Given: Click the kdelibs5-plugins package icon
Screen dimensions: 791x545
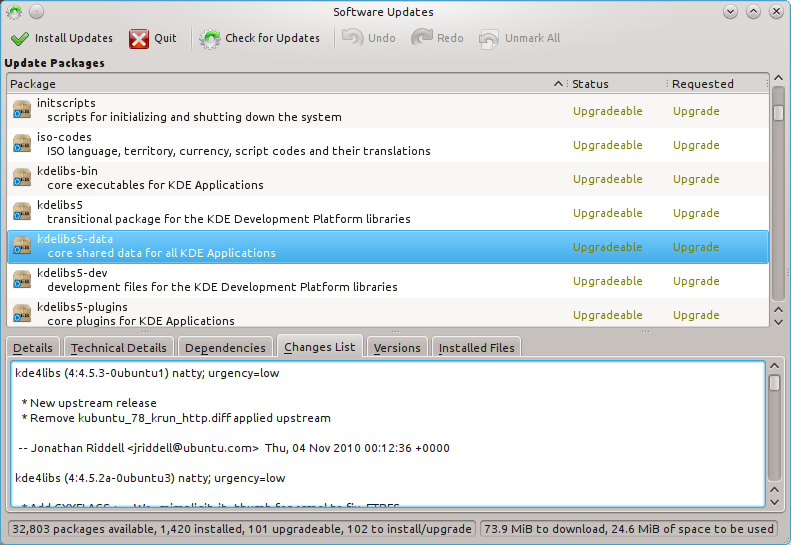Looking at the screenshot, I should (22, 314).
